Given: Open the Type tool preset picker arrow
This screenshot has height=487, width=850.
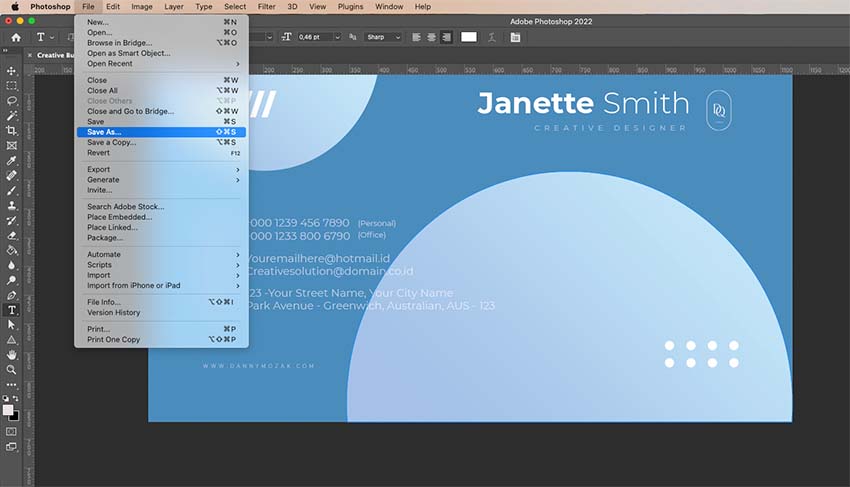Looking at the screenshot, I should [52, 37].
